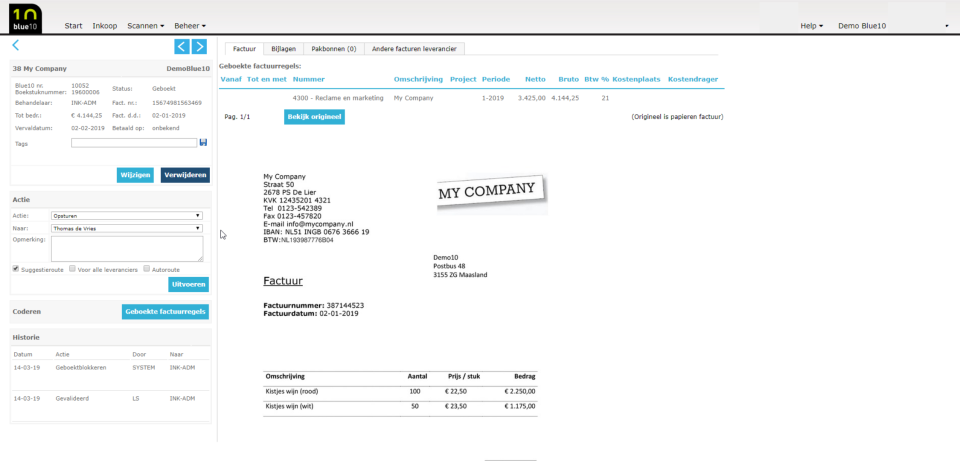
Task: Click the Blue10 logo icon
Action: [26, 18]
